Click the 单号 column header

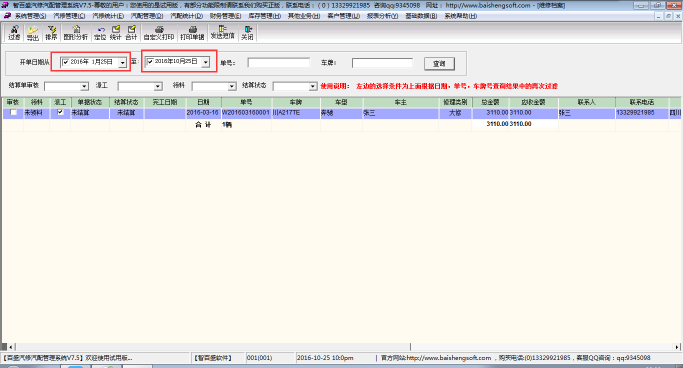tap(247, 102)
